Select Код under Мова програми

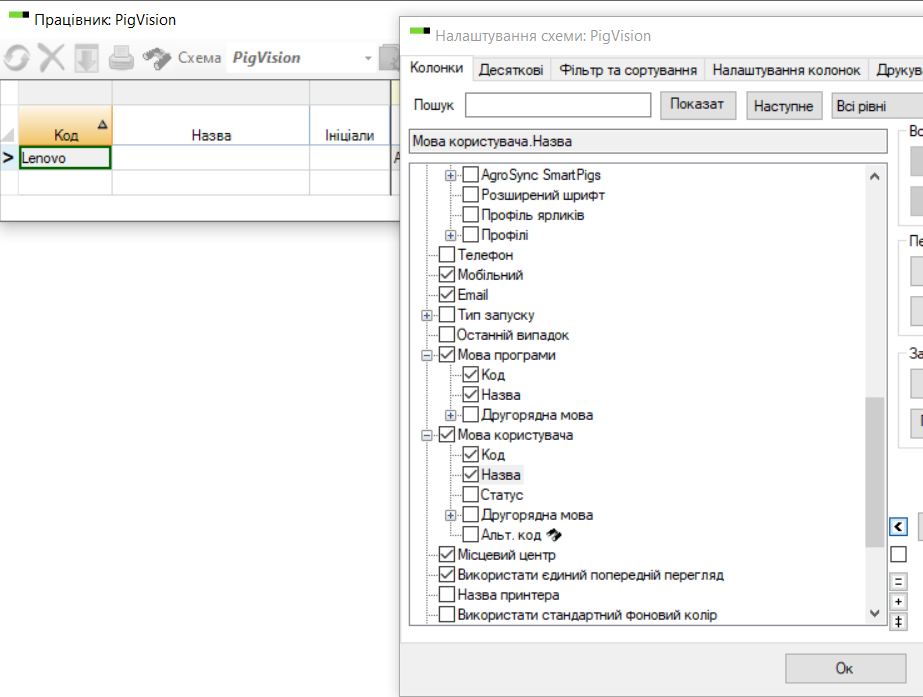coord(493,374)
